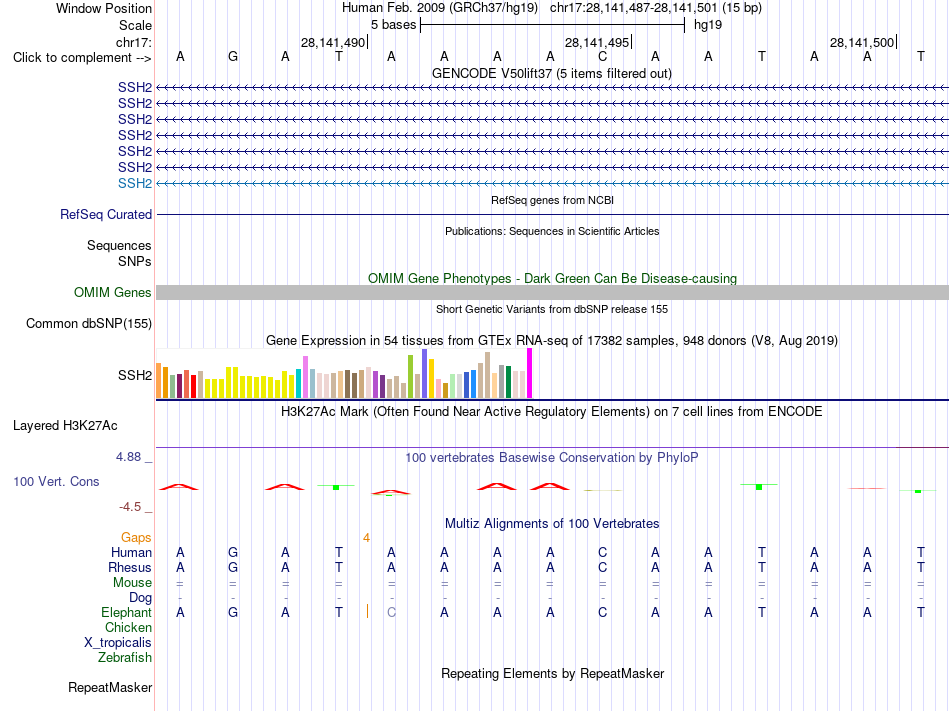Click the Layered H3K27Ac label

coord(65,426)
